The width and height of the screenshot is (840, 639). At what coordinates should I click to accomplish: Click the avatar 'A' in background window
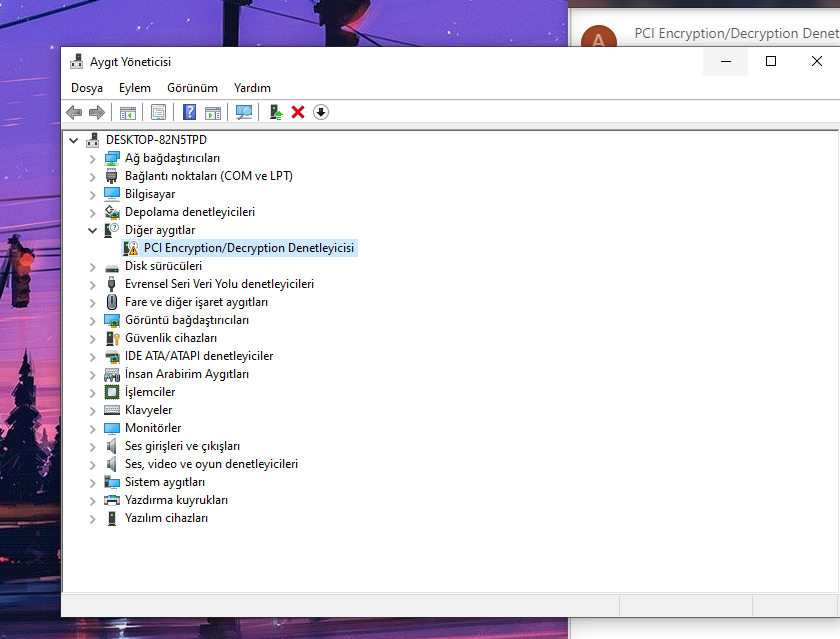pos(598,36)
